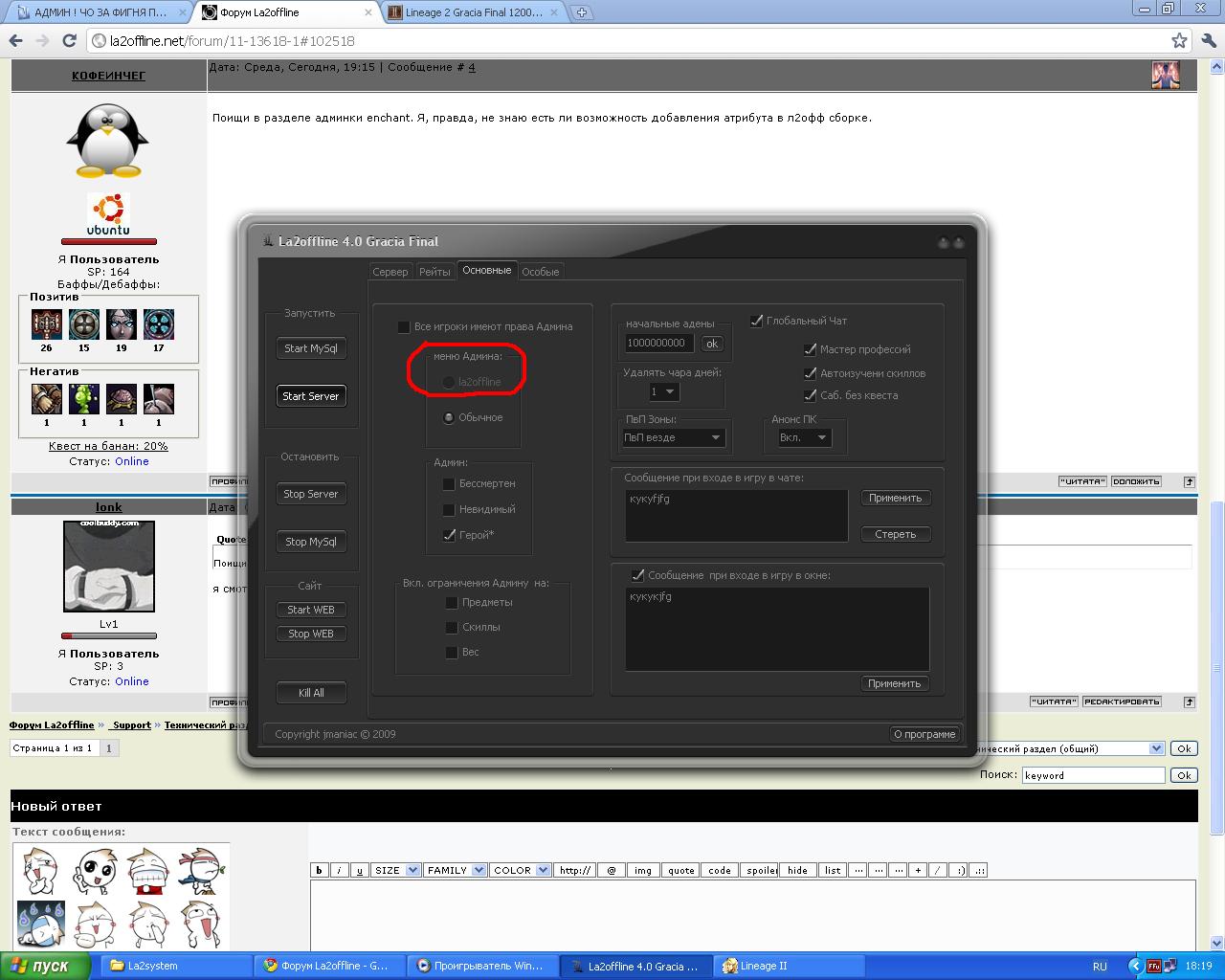
Task: Click the 'Start MySql' button
Action: click(310, 348)
